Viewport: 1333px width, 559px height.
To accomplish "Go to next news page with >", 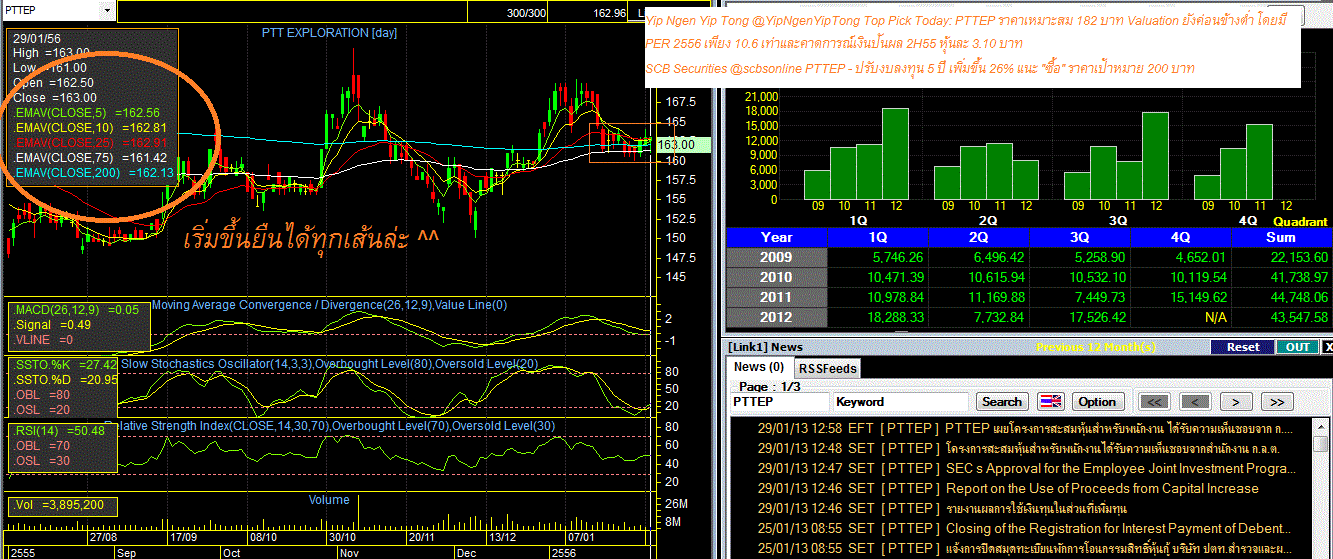I will [x=1235, y=401].
